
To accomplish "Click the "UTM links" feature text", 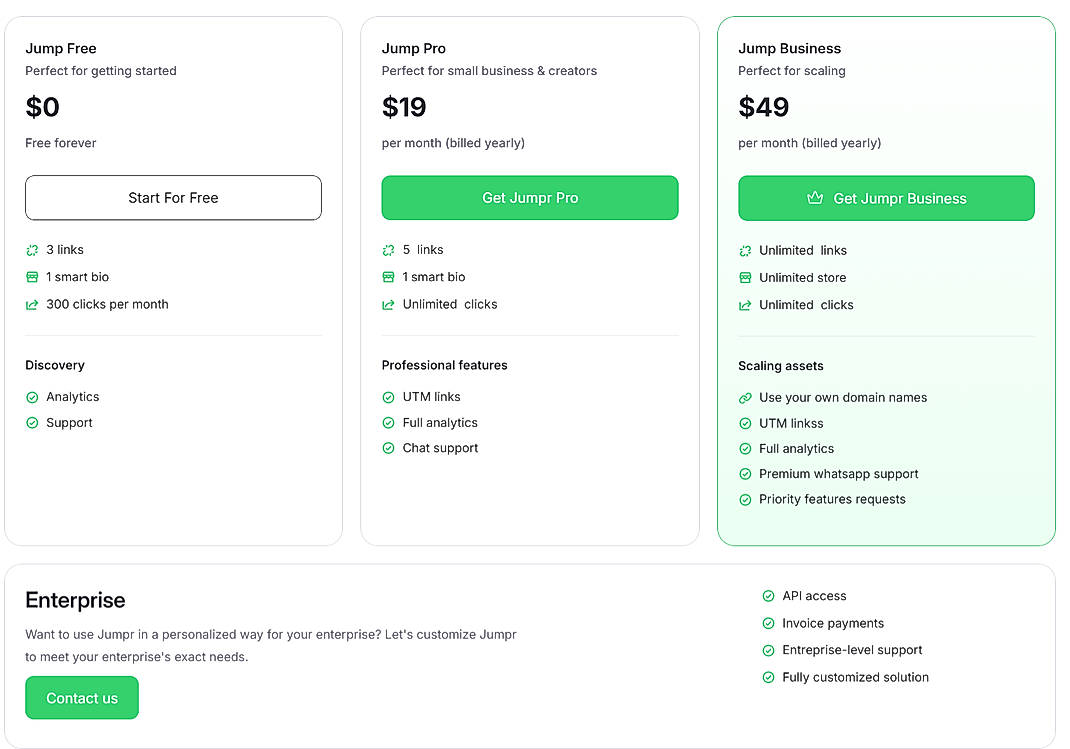I will [433, 396].
